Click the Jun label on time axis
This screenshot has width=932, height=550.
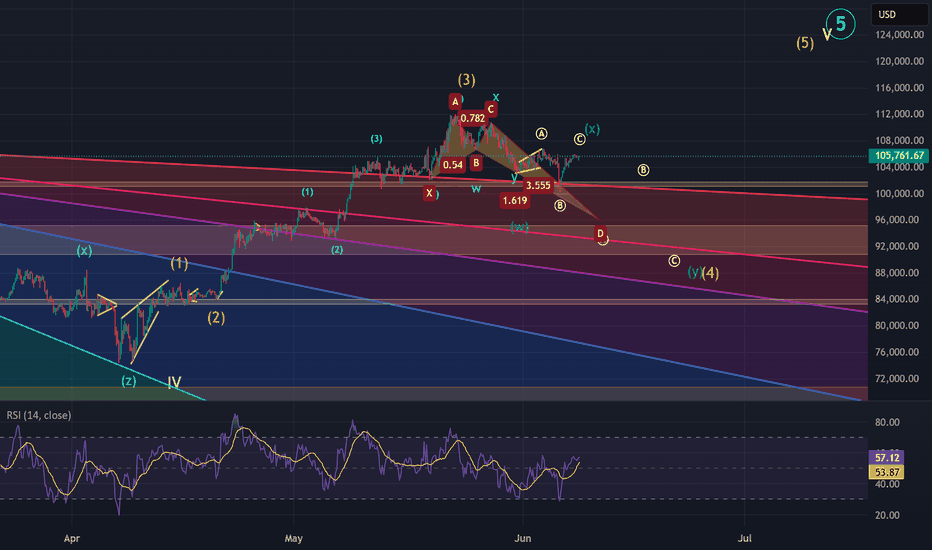(522, 539)
